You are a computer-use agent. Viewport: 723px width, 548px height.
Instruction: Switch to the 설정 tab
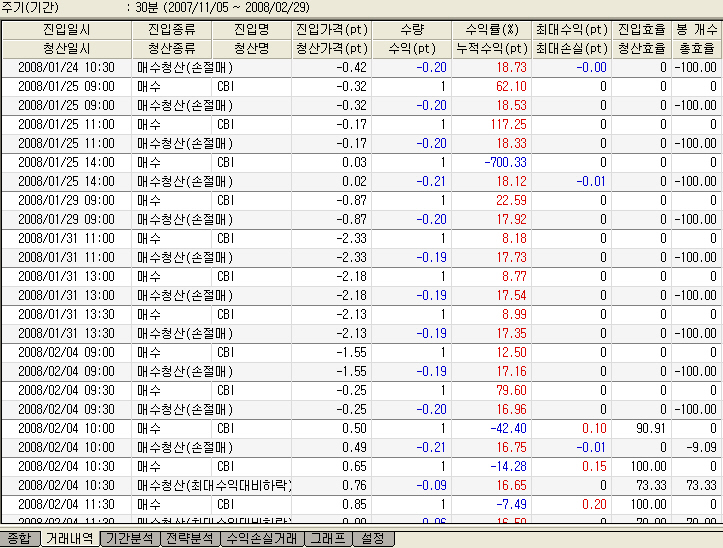[x=374, y=539]
